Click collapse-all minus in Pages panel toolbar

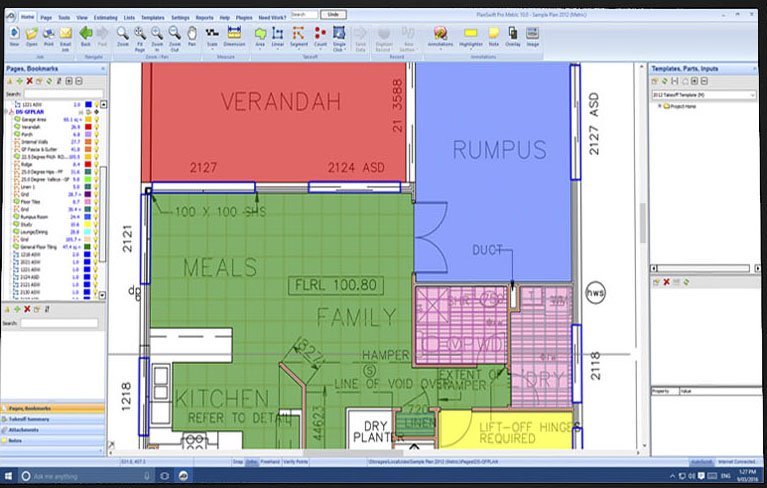tap(79, 81)
